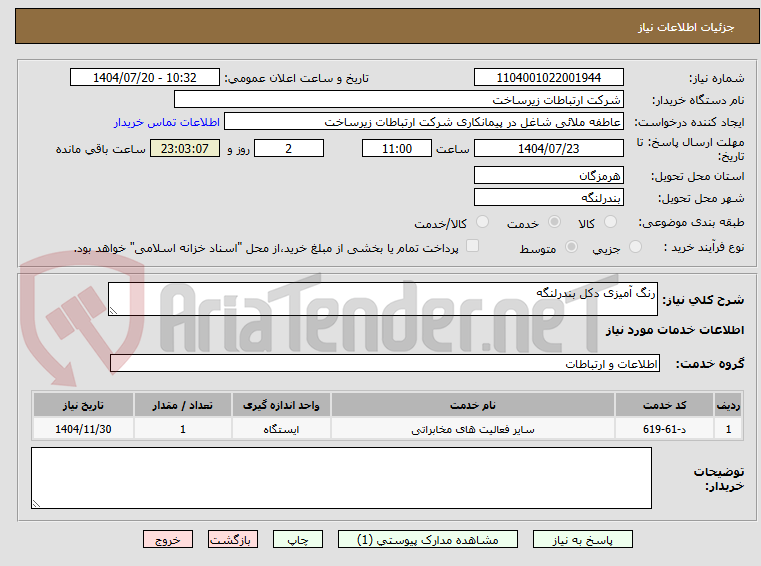761x566 pixels.
Task: Click the سایر فعالیت های مخابراتی cell
Action: pos(473,429)
